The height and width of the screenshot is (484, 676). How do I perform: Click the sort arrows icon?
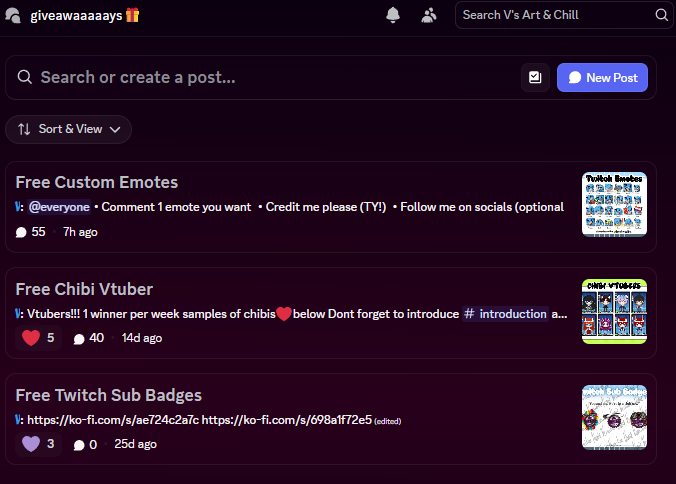pyautogui.click(x=24, y=129)
